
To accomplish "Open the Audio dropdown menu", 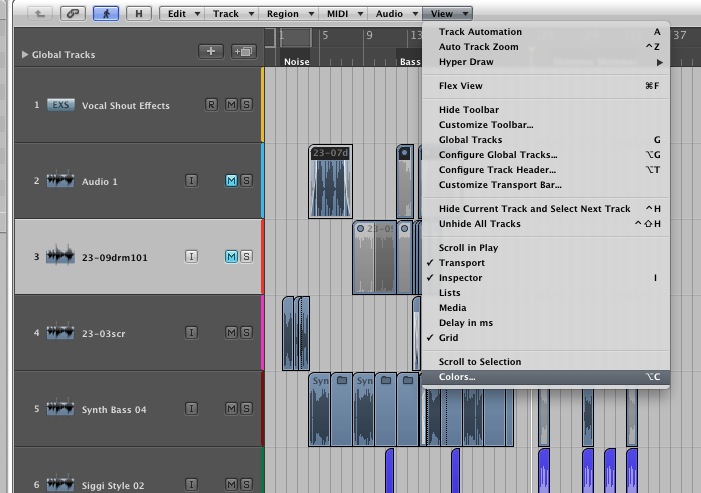I will coord(395,13).
